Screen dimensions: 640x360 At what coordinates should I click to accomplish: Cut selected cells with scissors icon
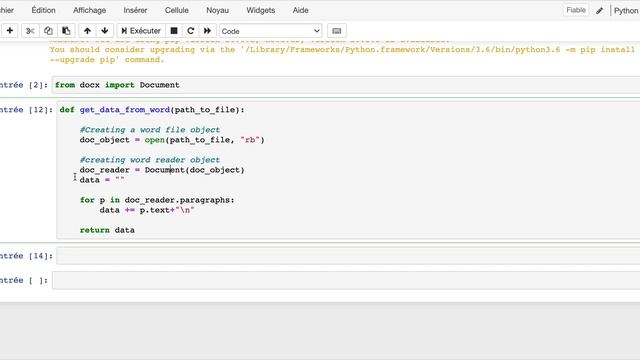(30, 31)
